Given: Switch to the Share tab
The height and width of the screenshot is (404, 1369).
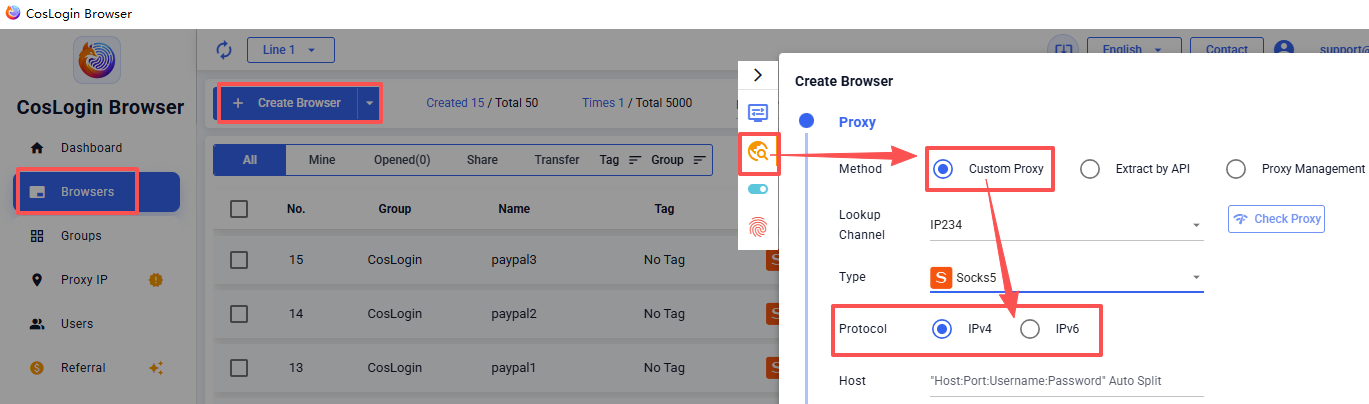Looking at the screenshot, I should click(482, 160).
